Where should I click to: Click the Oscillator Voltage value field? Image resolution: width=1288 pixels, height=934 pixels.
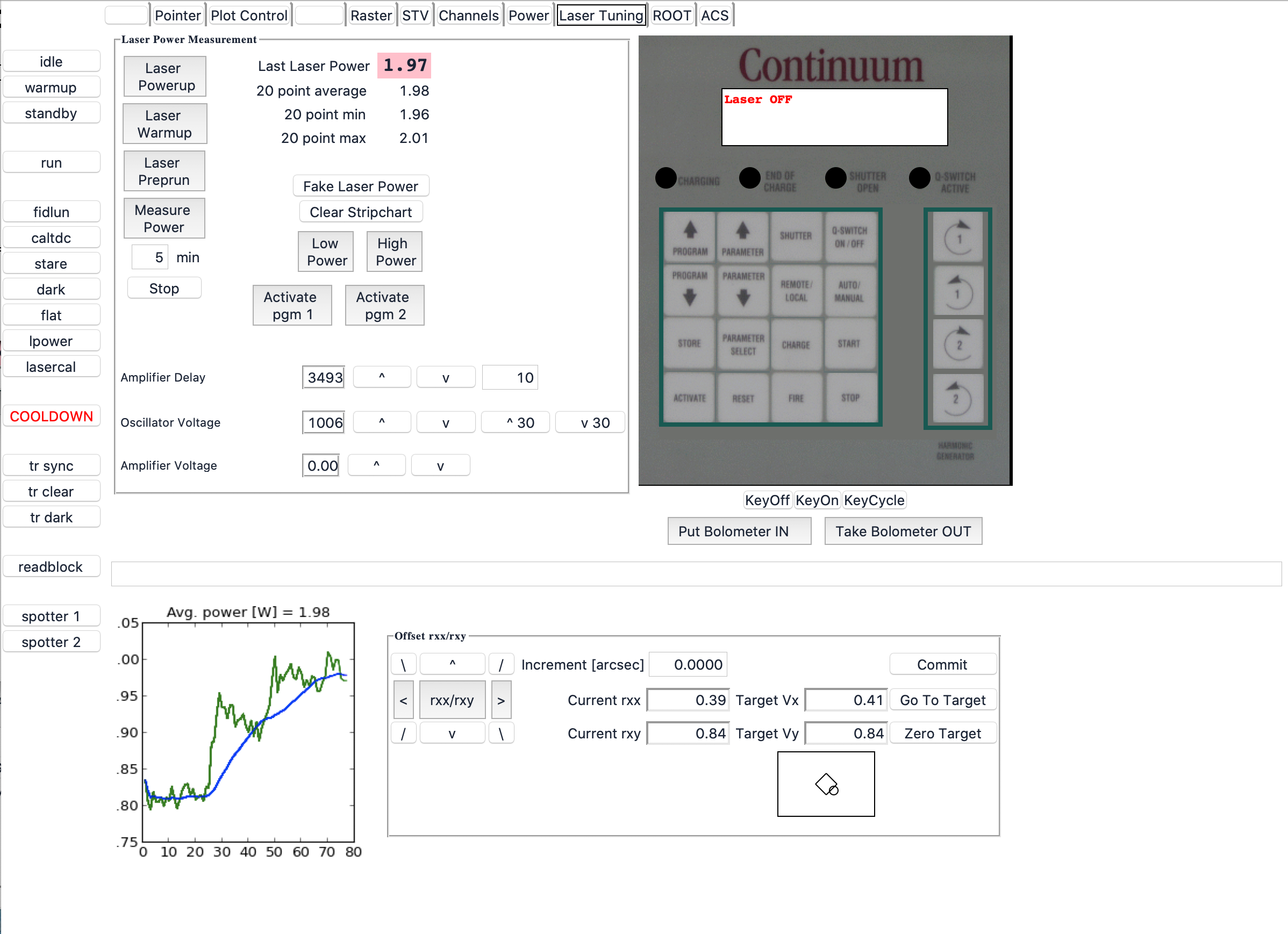pyautogui.click(x=324, y=422)
